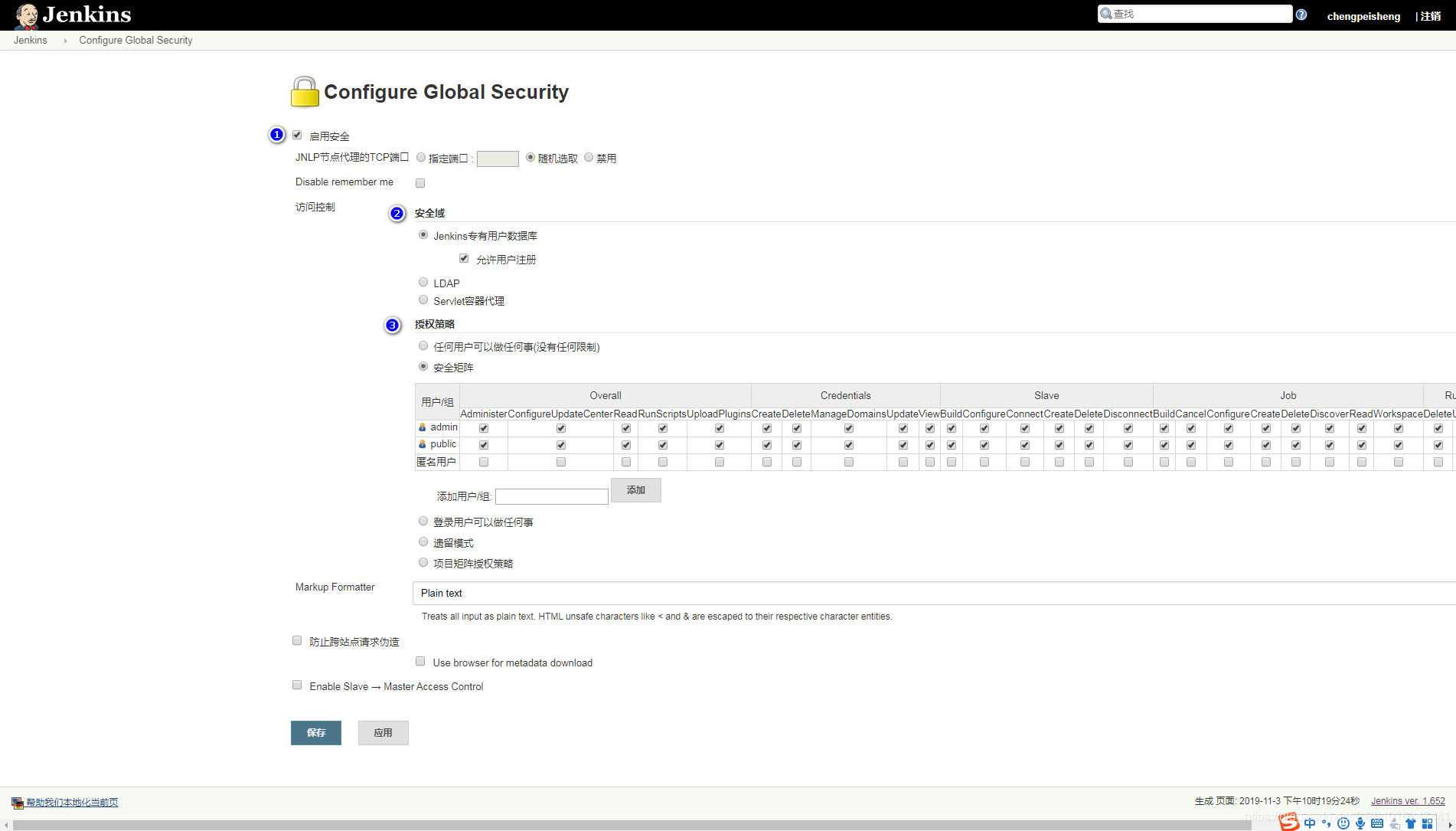This screenshot has height=831, width=1456.
Task: Check Use browser for metadata download
Action: [x=420, y=661]
